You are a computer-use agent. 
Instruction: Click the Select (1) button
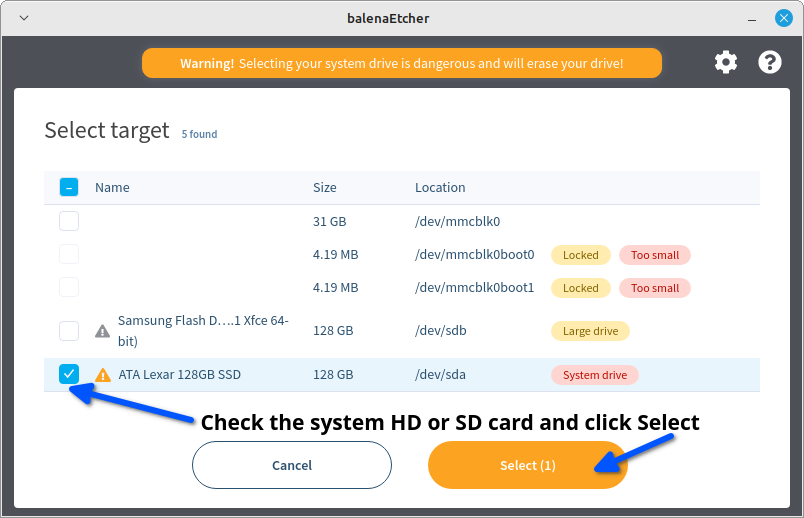point(528,465)
